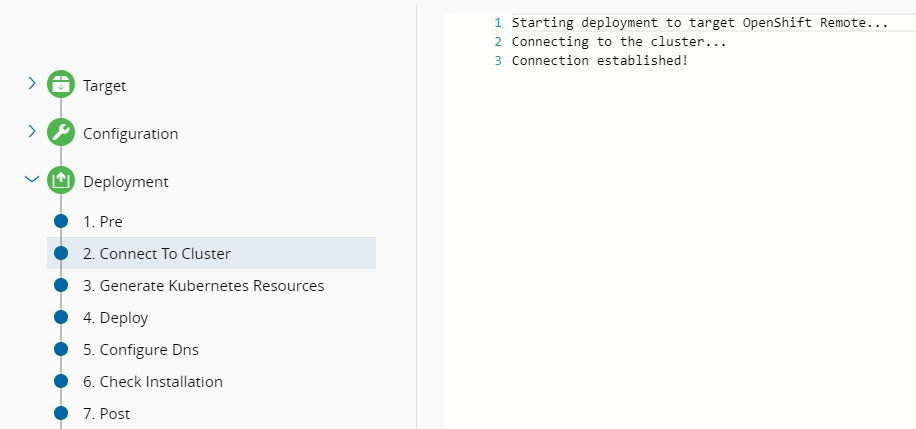
Task: Select the 1. Pre step
Action: [x=103, y=221]
